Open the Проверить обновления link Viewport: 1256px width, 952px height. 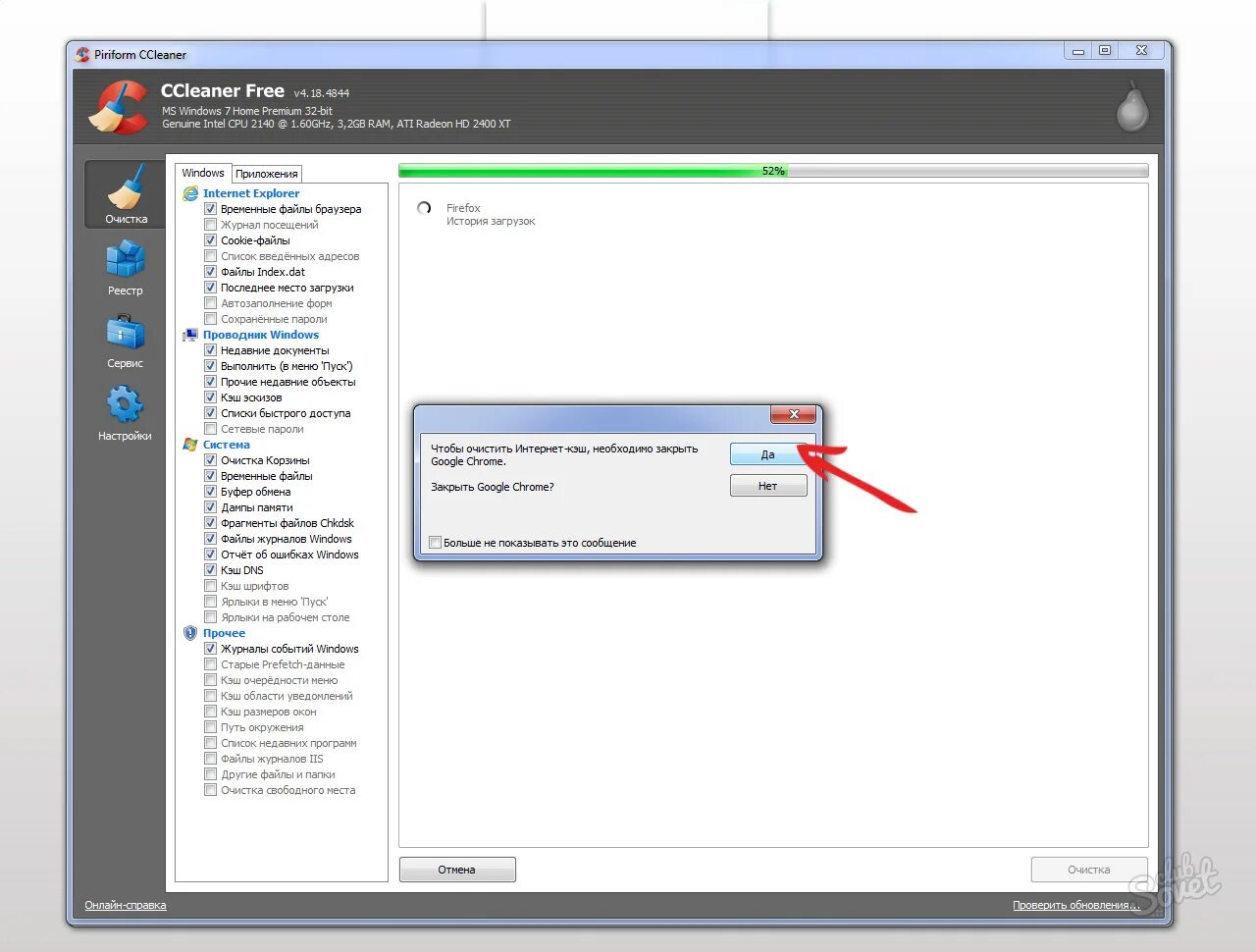(1076, 905)
